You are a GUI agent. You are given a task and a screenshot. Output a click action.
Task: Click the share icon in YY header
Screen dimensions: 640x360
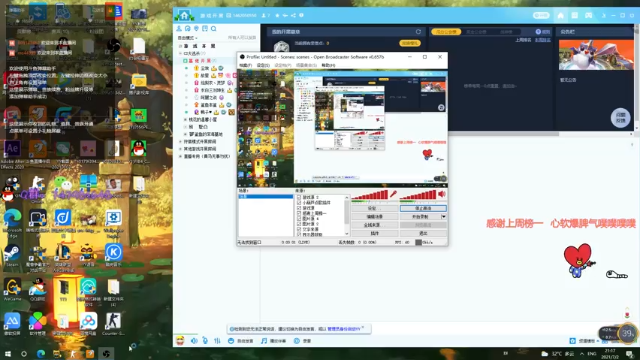coord(293,15)
